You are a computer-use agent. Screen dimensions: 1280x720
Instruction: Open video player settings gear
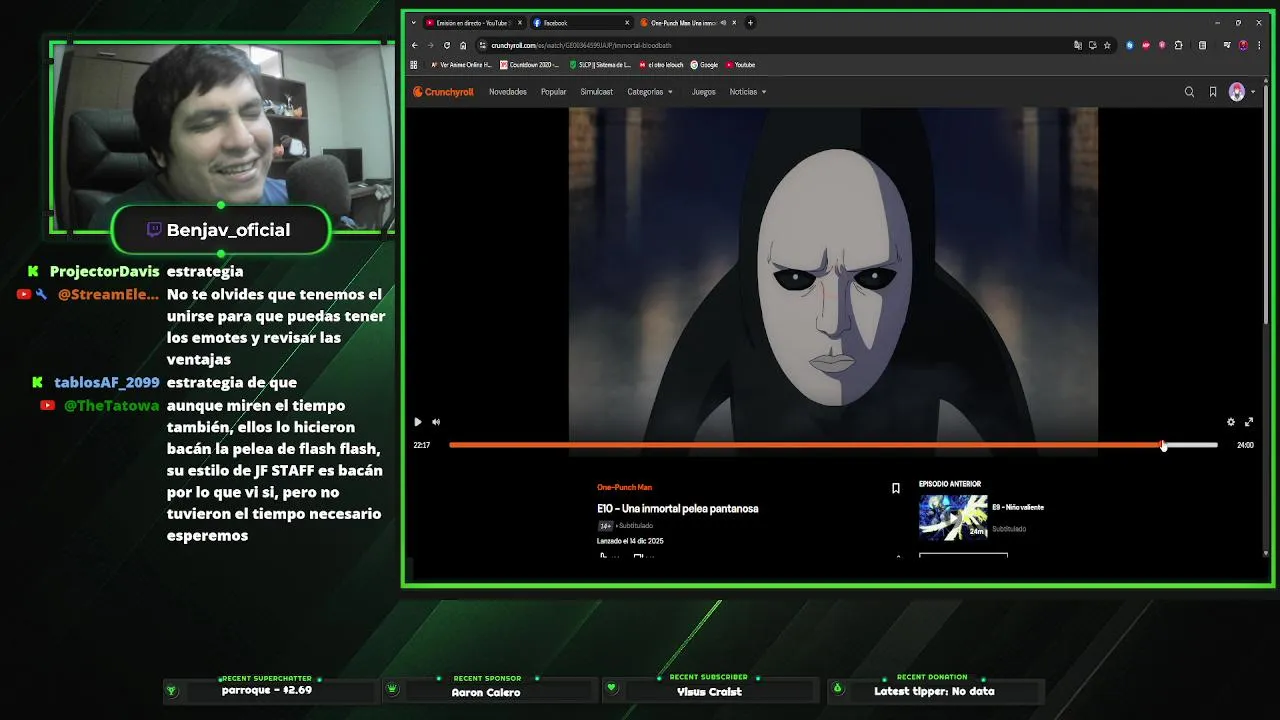pos(1231,422)
